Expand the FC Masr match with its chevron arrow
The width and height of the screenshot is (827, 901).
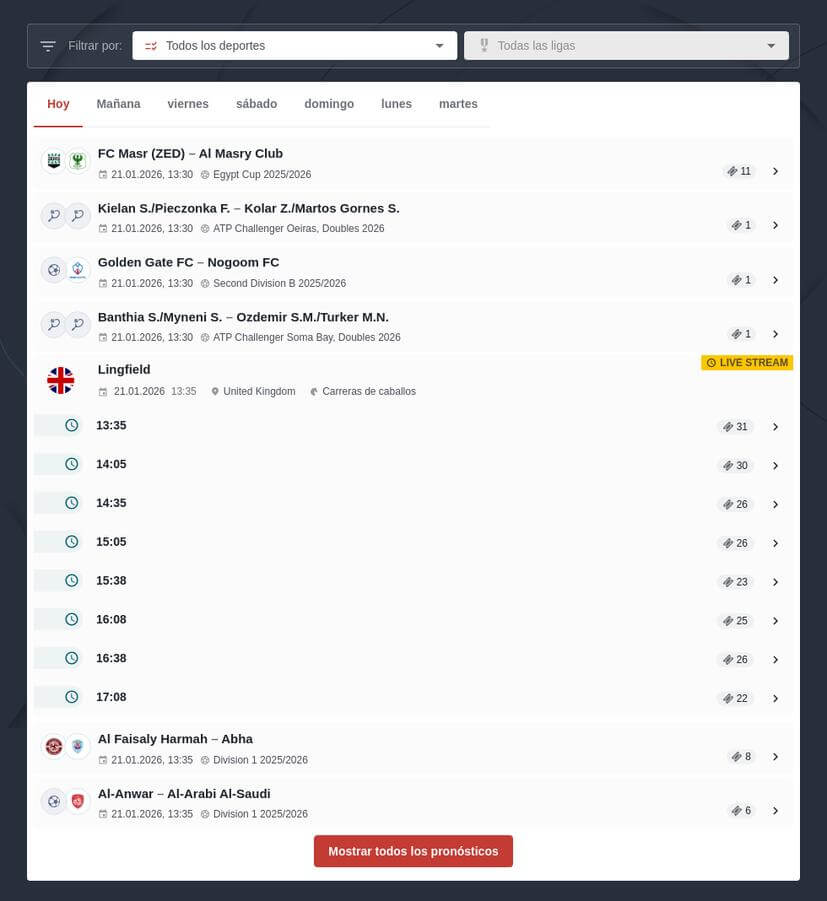[x=776, y=171]
